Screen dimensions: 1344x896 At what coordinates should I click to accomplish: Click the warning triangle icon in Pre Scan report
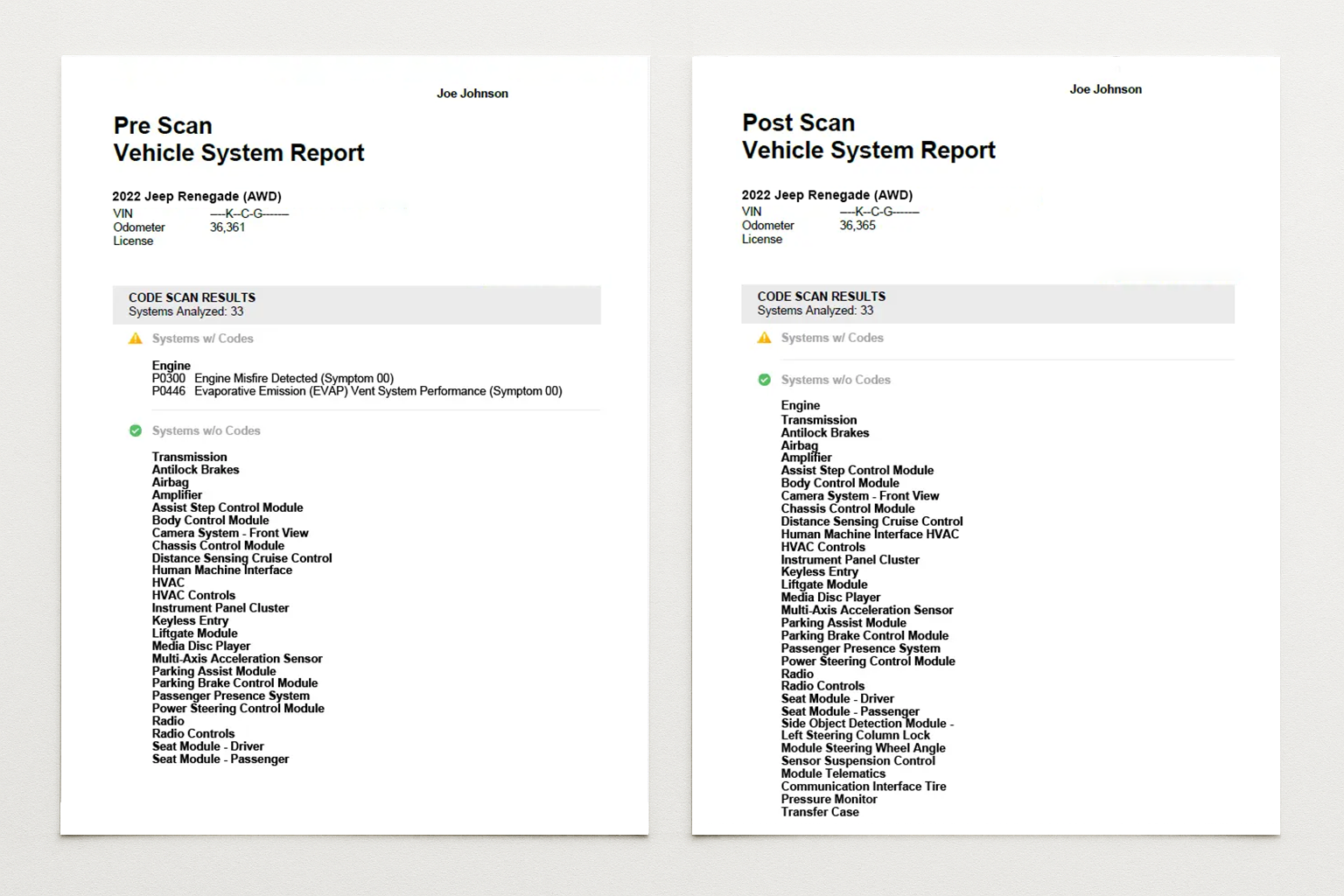[136, 339]
